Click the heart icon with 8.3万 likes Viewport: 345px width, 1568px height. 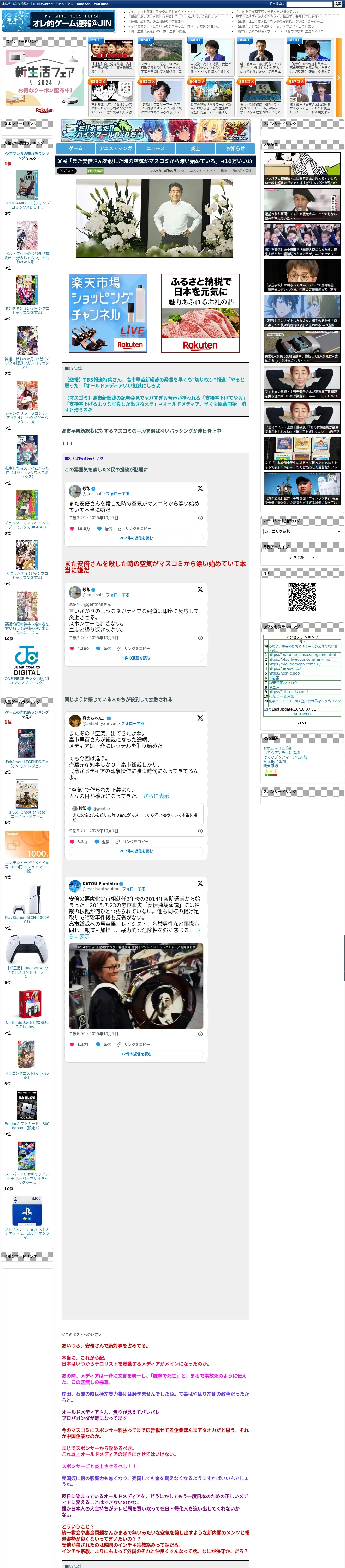72,841
